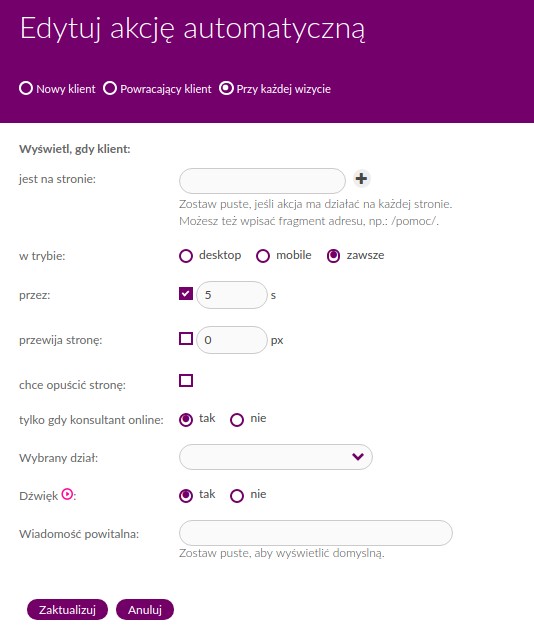Screen dimensions: 534x630
Task: Choose Przy każdej wizycie option
Action: (226, 88)
